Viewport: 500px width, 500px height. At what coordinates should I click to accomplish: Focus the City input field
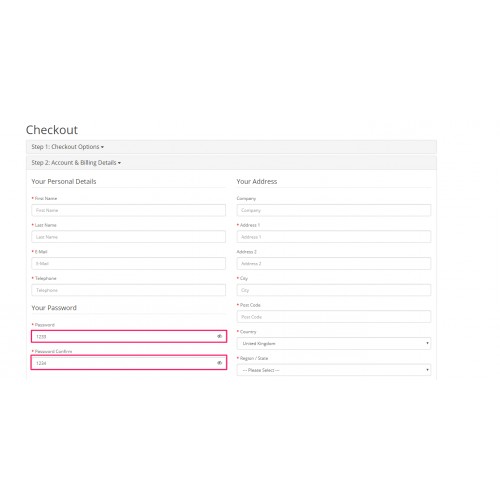pos(334,290)
